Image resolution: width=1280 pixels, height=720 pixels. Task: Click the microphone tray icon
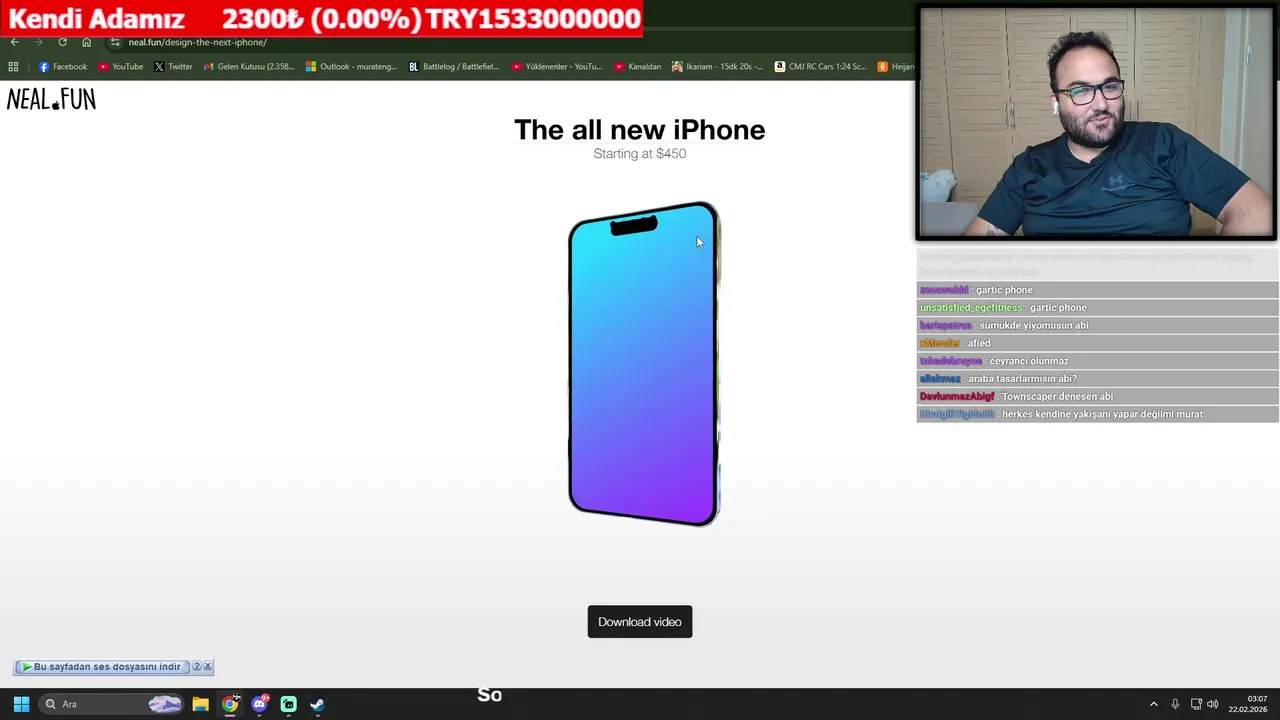point(1175,704)
